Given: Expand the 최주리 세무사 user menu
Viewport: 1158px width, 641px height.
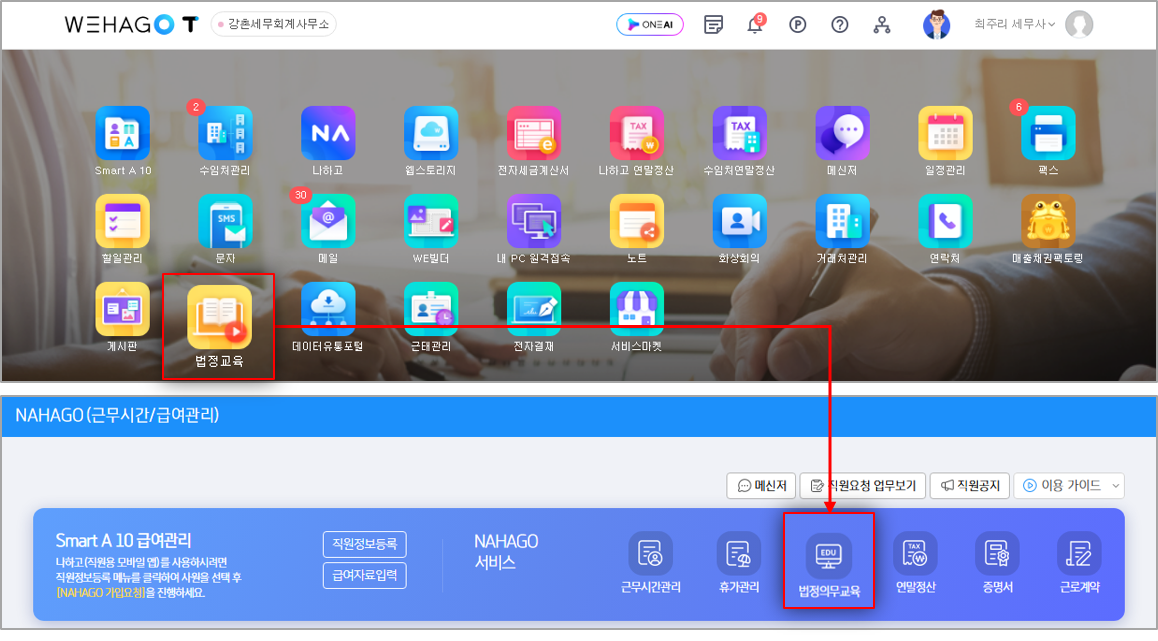Looking at the screenshot, I should (1014, 25).
